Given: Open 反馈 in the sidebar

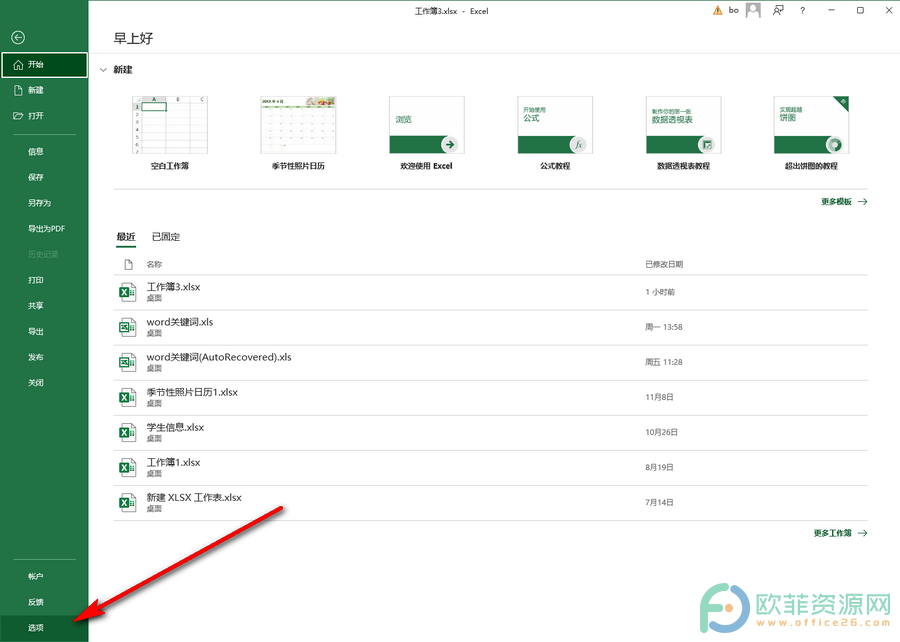Looking at the screenshot, I should pos(44,602).
